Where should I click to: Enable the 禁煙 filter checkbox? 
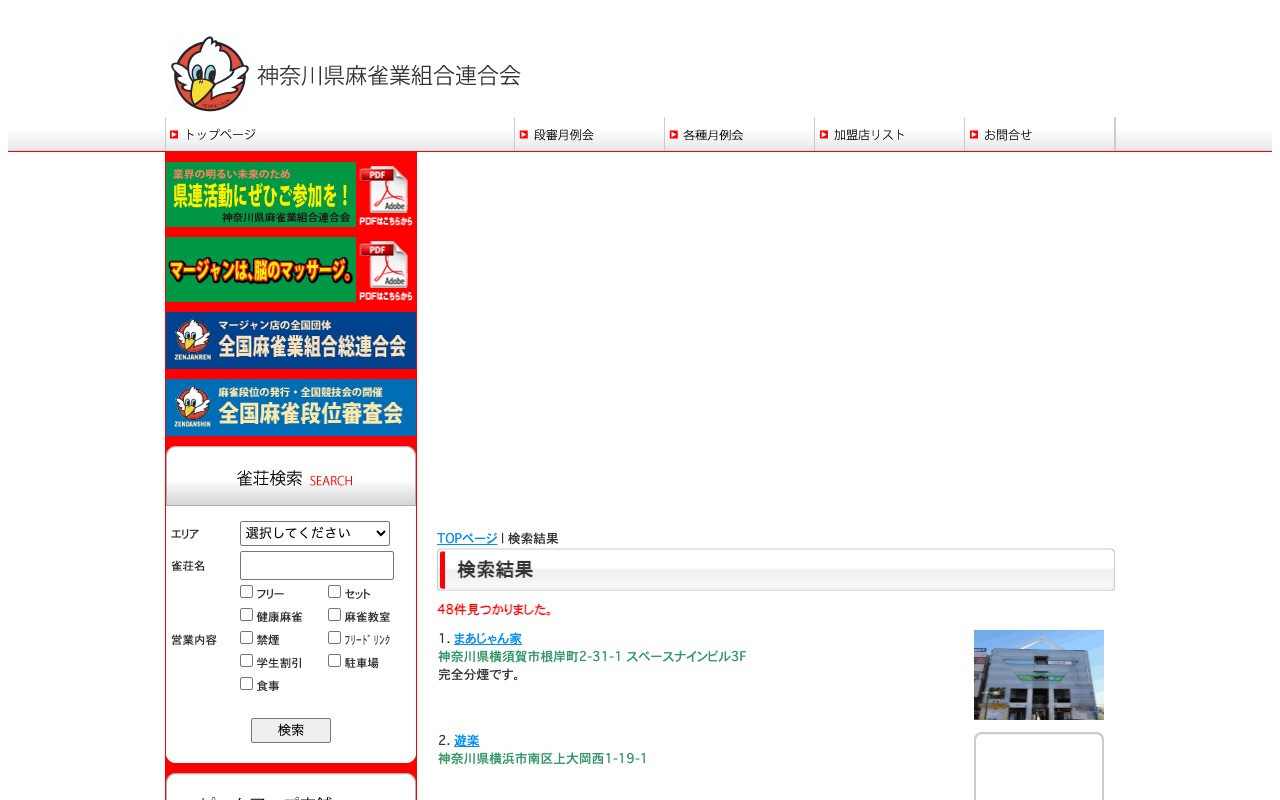click(x=246, y=637)
